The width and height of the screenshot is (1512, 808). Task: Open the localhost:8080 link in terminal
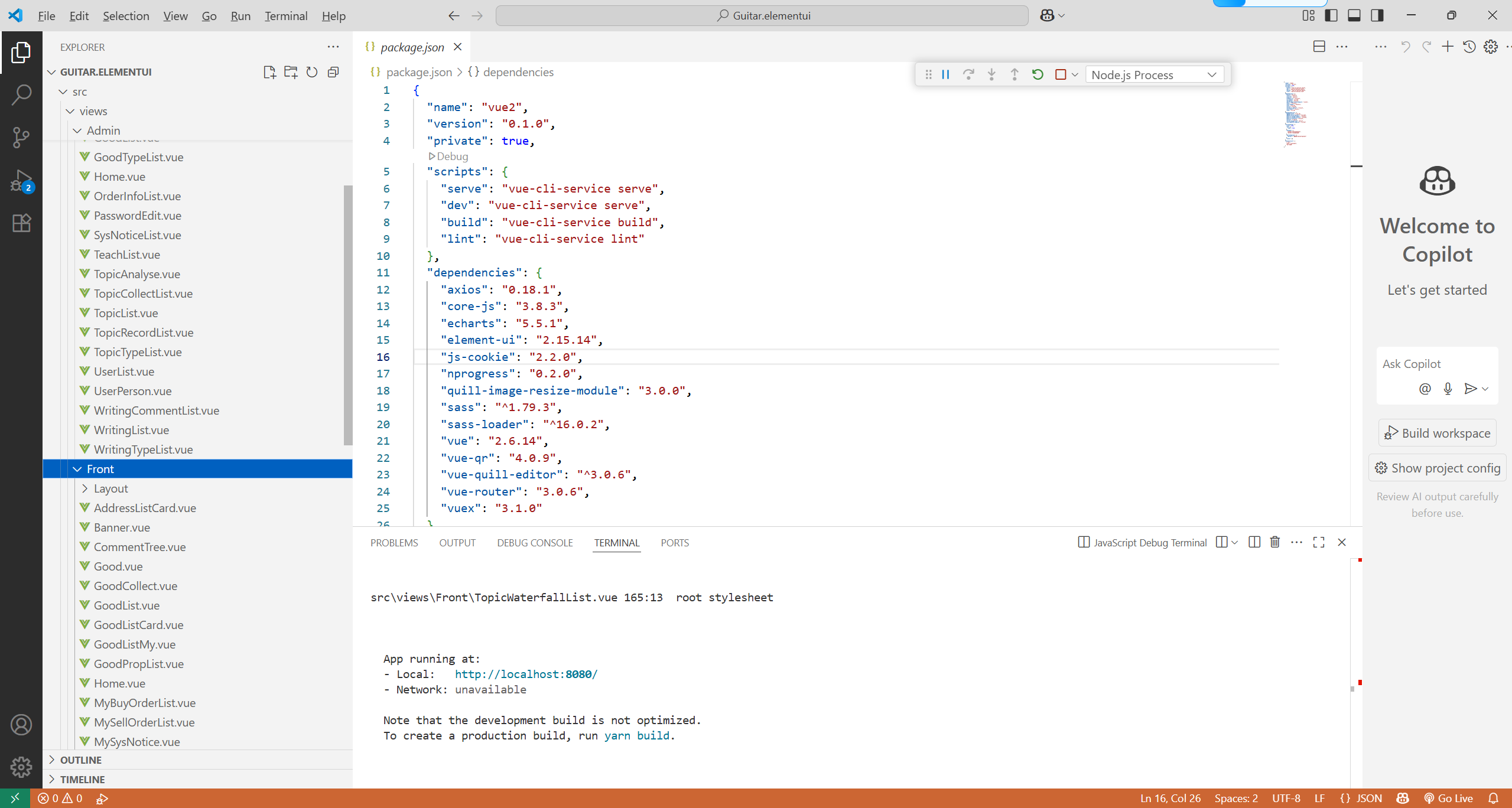(x=525, y=674)
